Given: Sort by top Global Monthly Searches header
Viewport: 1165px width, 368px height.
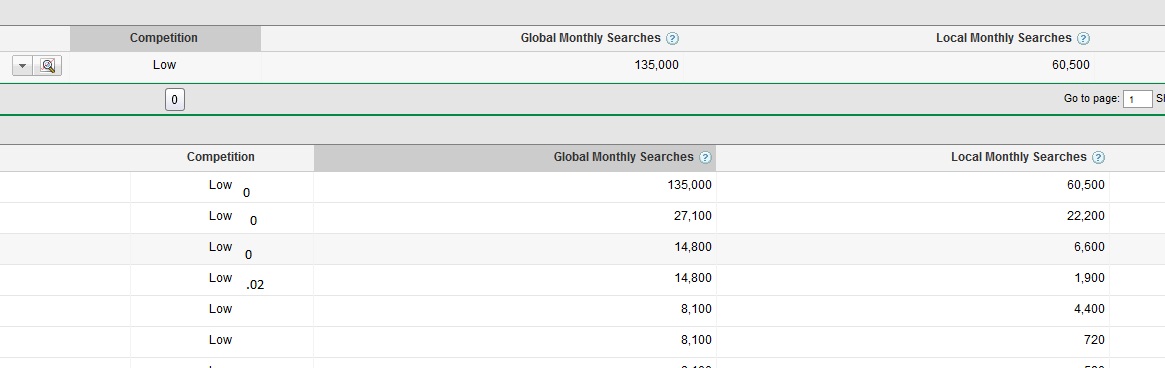Looking at the screenshot, I should click(590, 38).
